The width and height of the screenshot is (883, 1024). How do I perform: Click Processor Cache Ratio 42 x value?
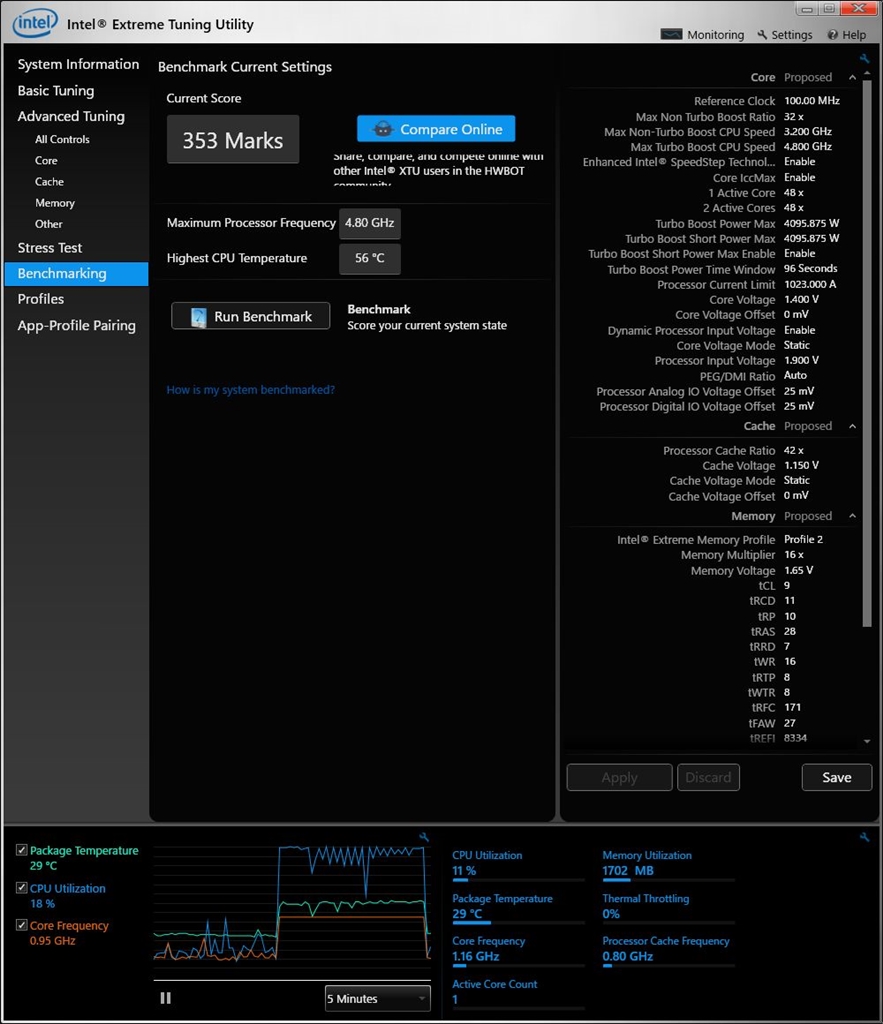coord(794,451)
